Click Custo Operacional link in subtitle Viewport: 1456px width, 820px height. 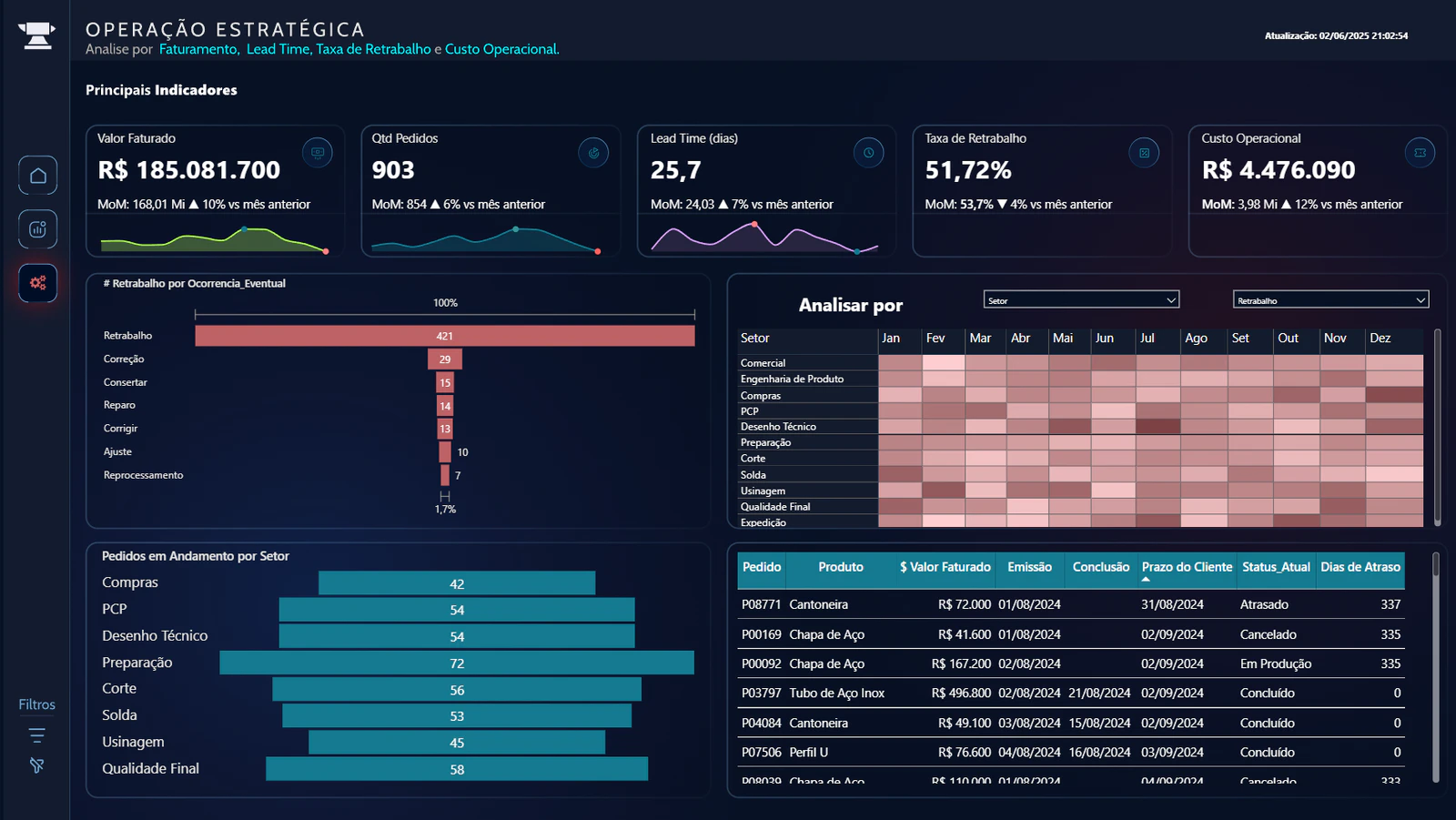tap(501, 49)
